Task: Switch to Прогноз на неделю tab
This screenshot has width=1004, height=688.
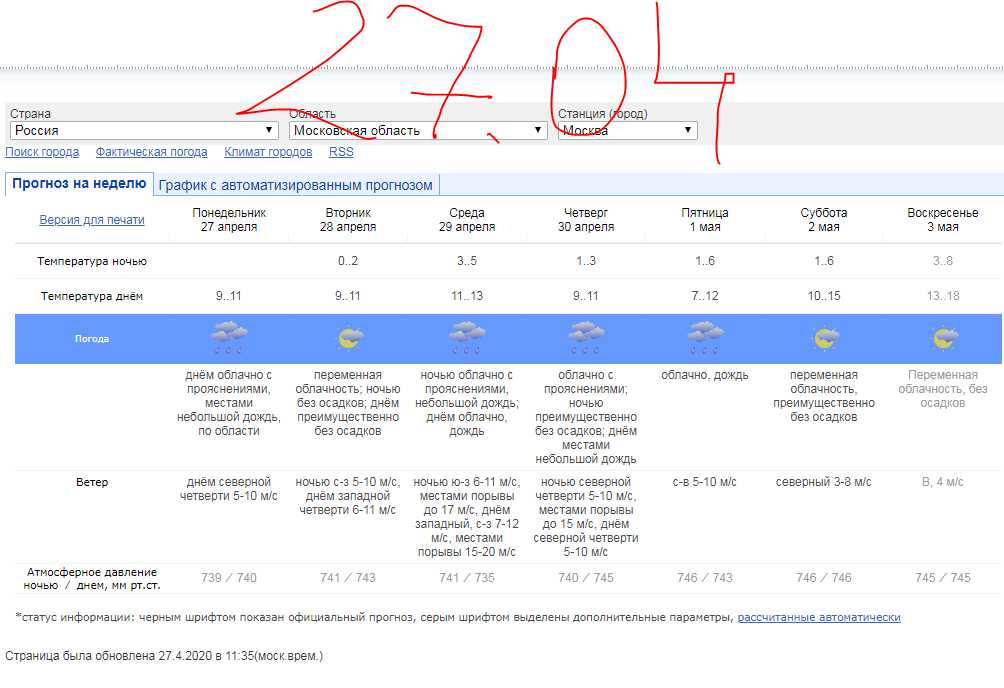Action: (79, 184)
